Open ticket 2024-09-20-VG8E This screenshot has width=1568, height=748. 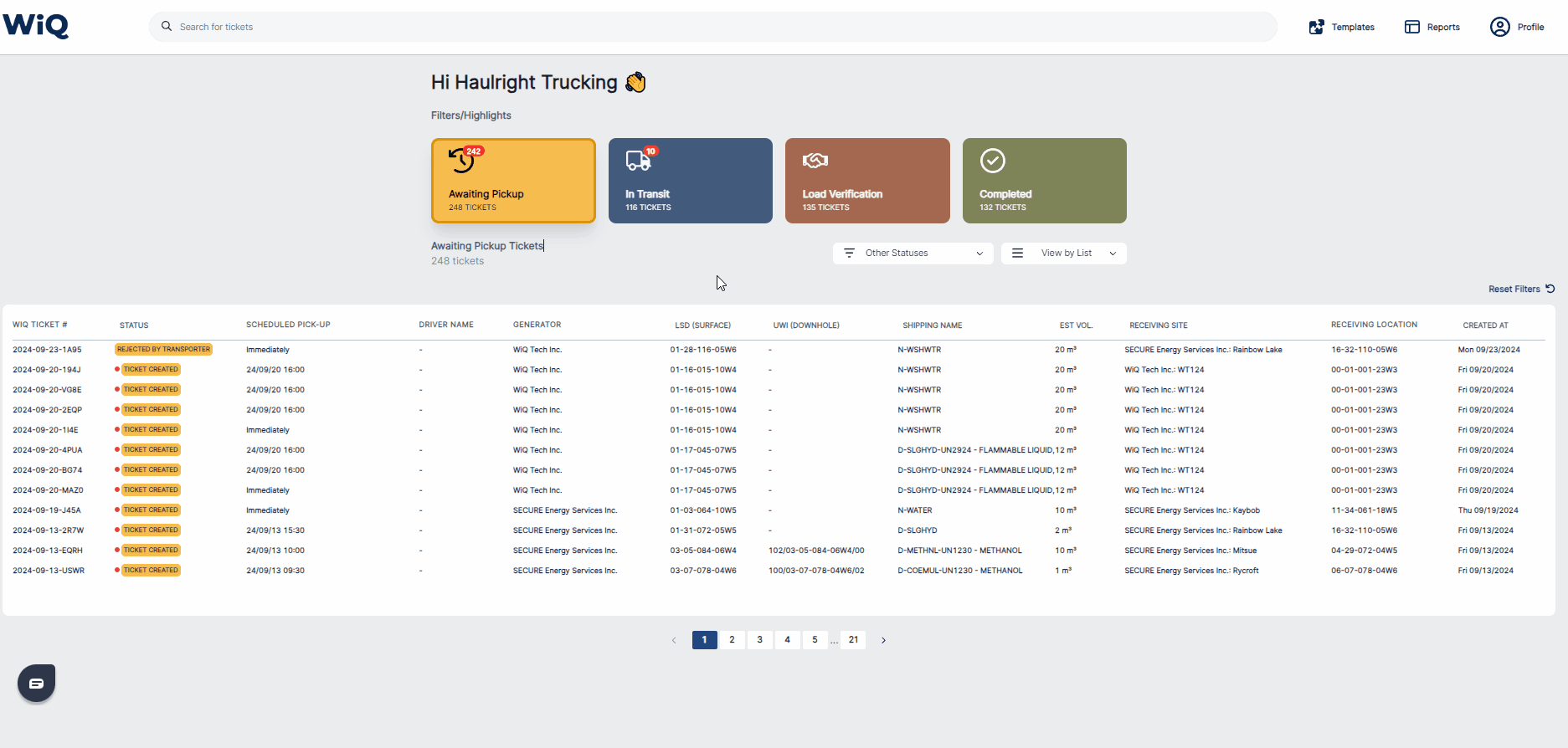(x=47, y=390)
